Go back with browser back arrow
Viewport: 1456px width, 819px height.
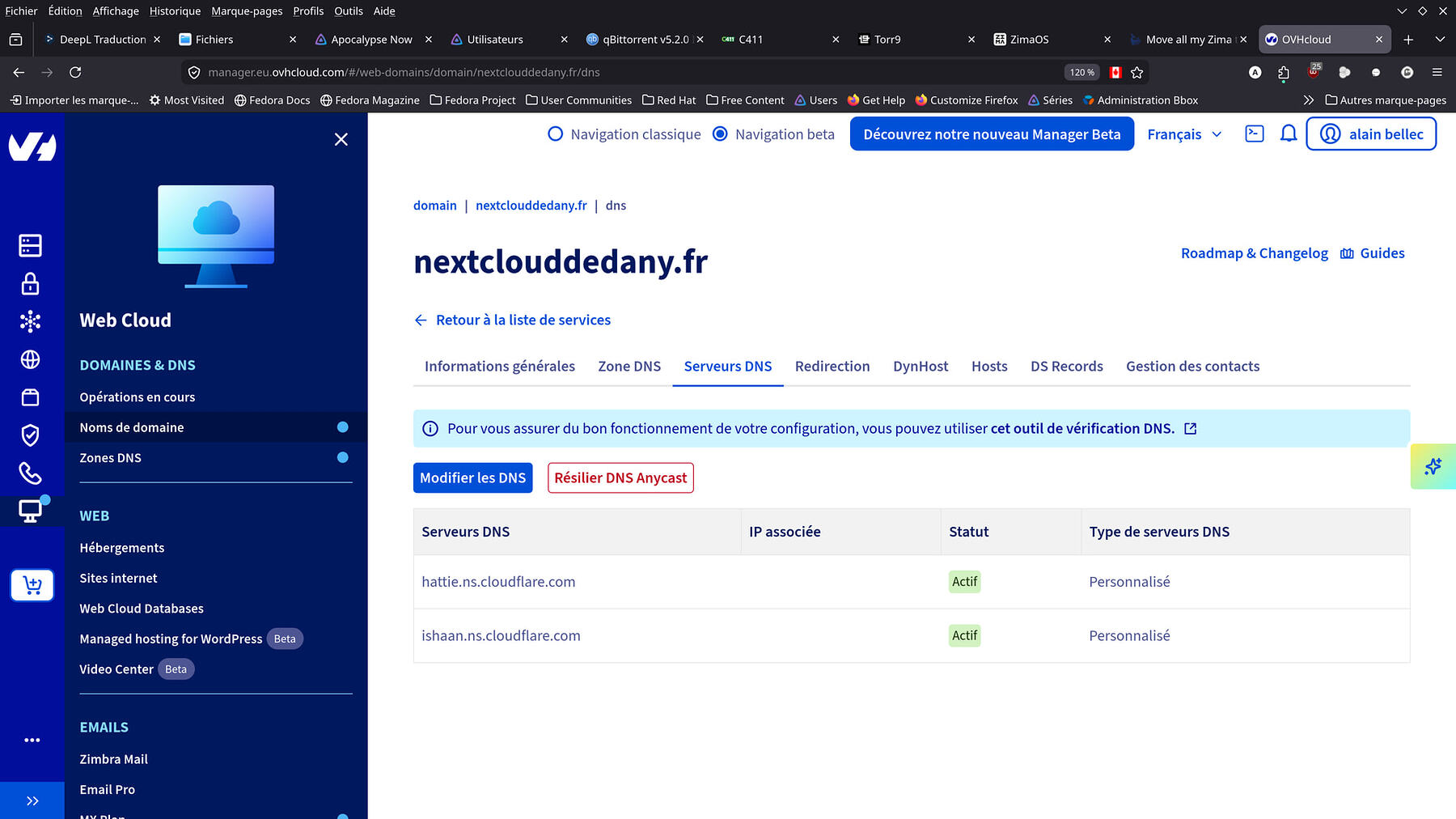(19, 72)
